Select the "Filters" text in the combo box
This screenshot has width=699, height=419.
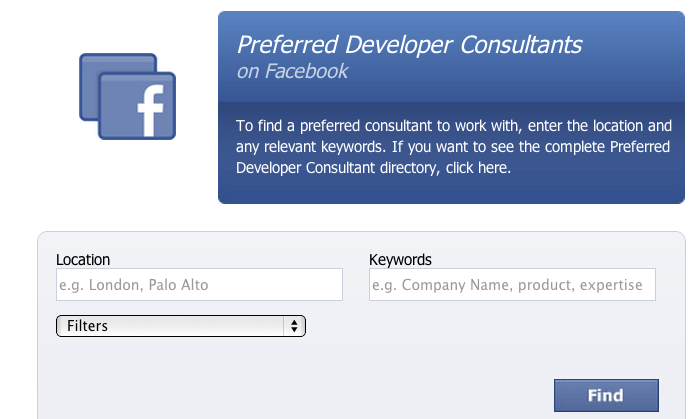pyautogui.click(x=87, y=326)
